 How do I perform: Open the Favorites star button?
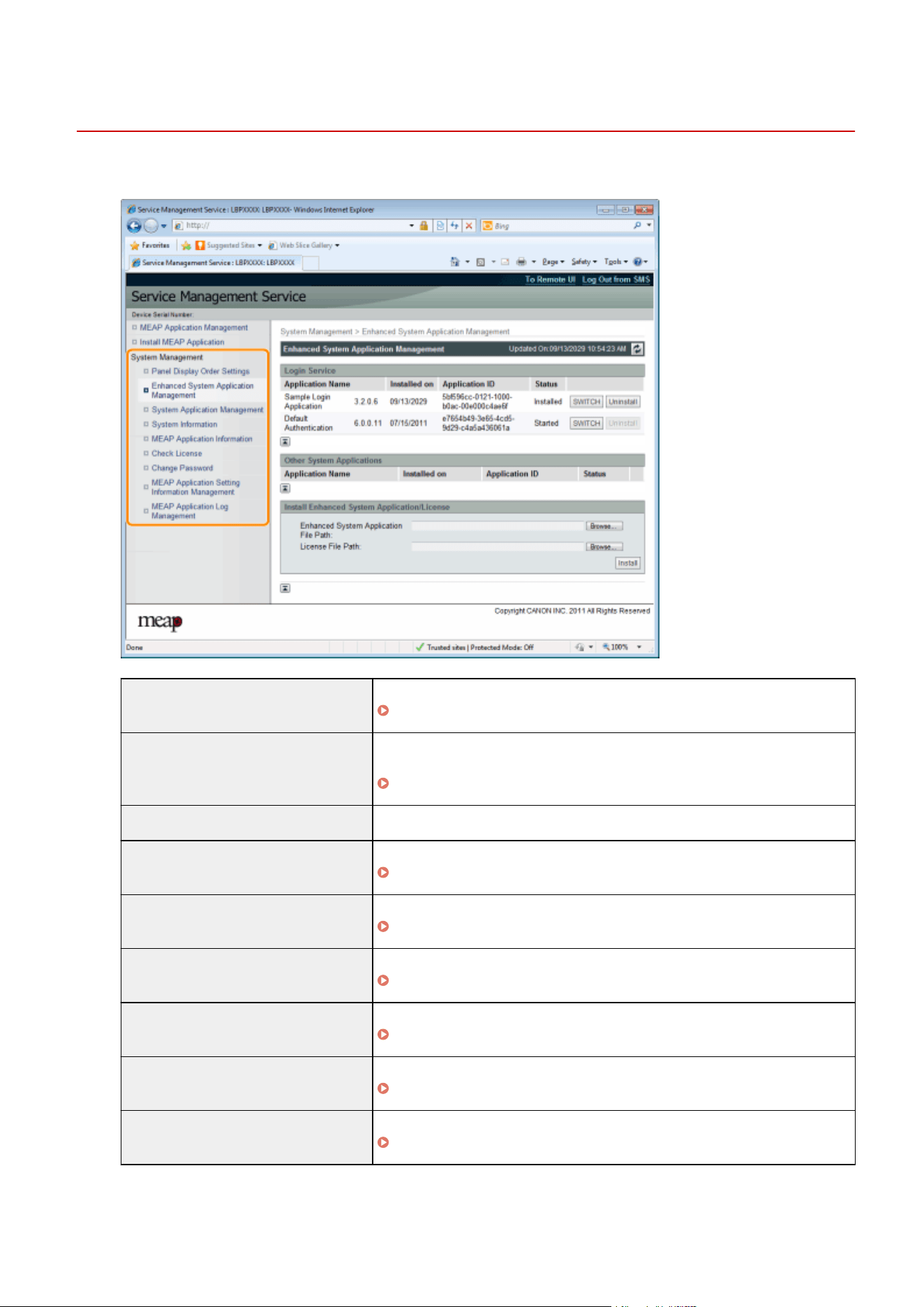click(149, 245)
